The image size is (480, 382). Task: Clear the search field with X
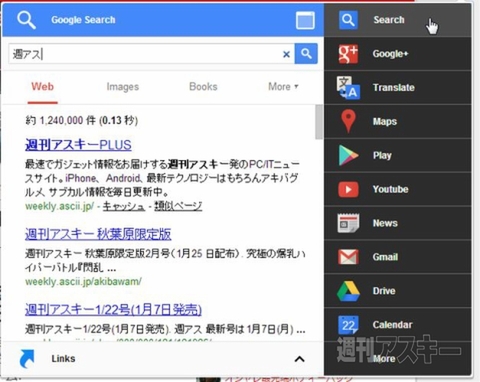coord(286,54)
